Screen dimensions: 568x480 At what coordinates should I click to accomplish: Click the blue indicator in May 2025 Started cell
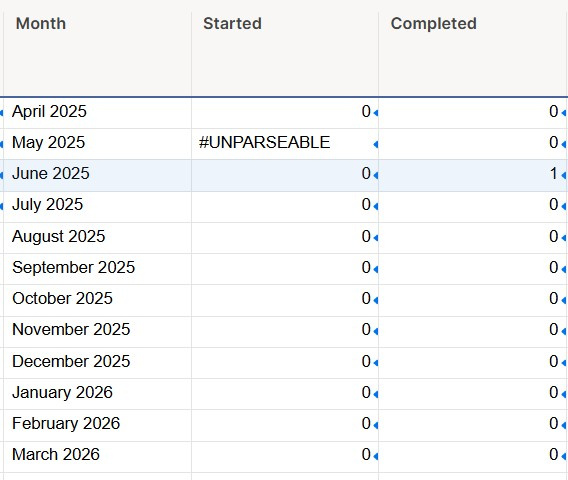coord(376,145)
